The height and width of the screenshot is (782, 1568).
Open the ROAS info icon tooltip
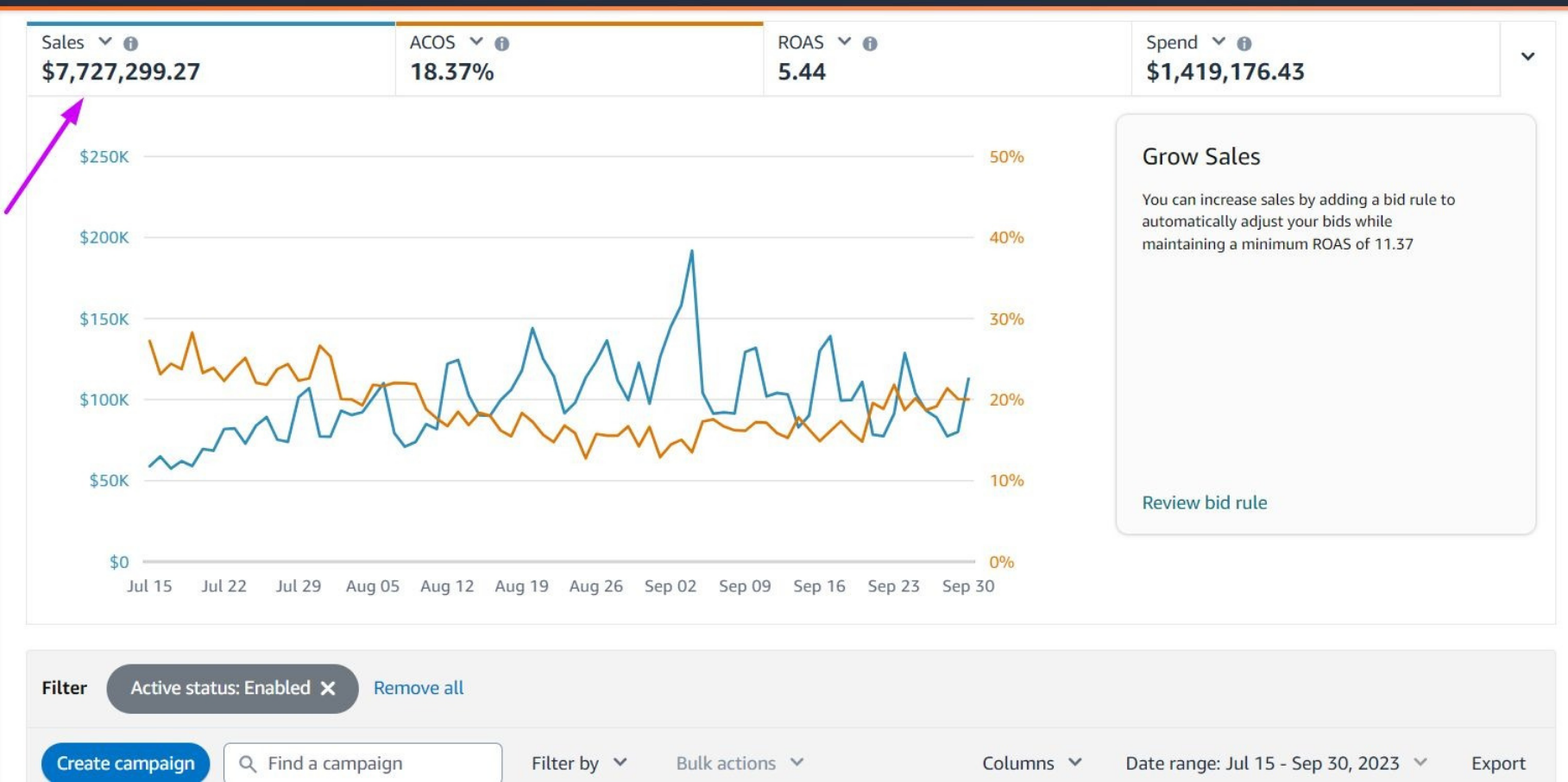[x=870, y=43]
